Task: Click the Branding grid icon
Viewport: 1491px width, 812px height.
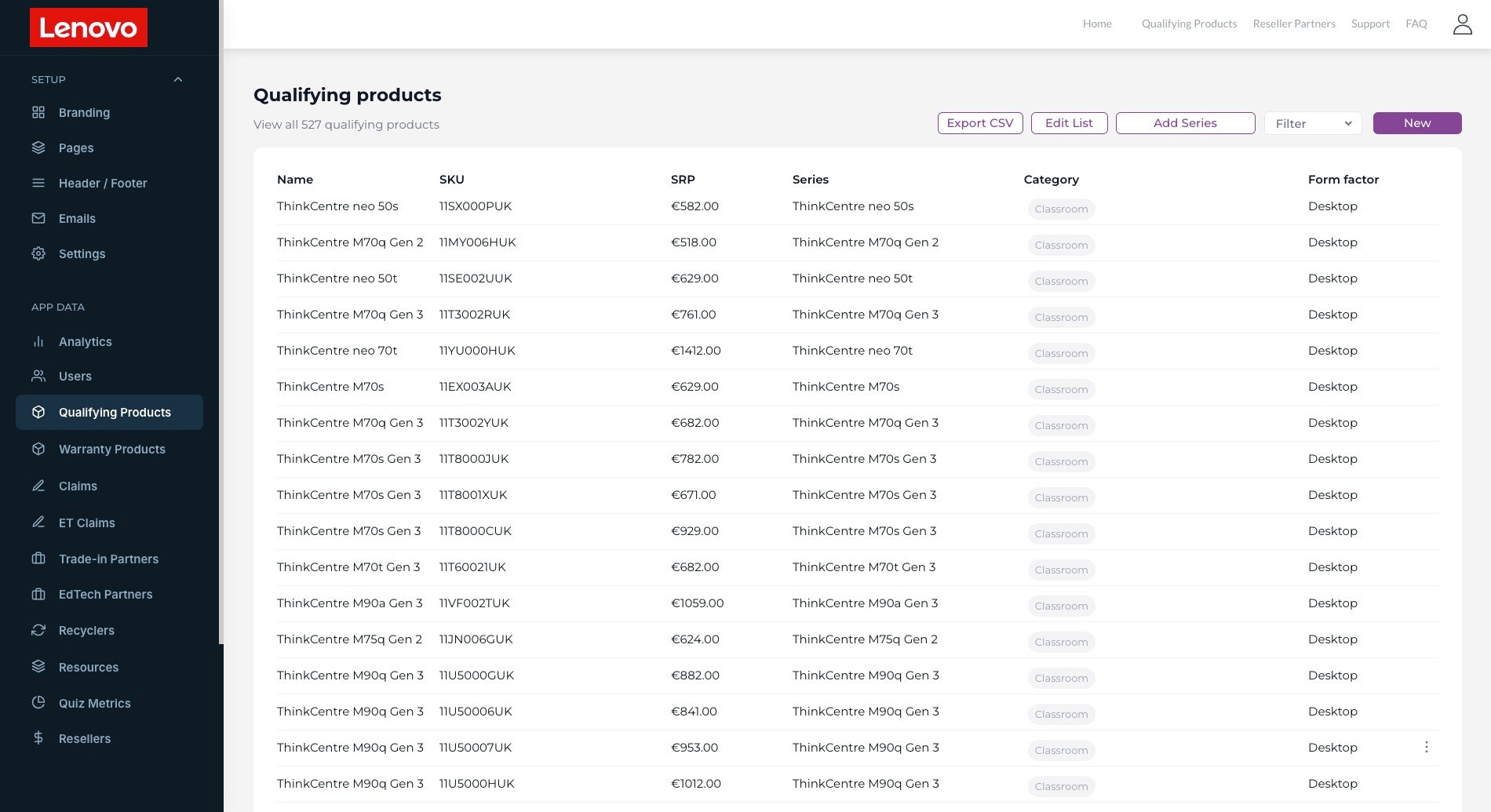Action: [38, 112]
